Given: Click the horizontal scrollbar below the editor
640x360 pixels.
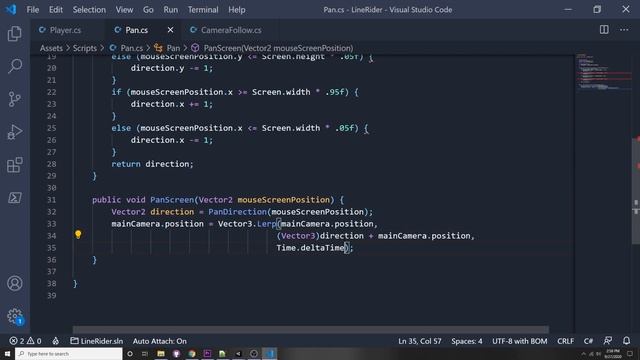Looking at the screenshot, I should (x=311, y=329).
